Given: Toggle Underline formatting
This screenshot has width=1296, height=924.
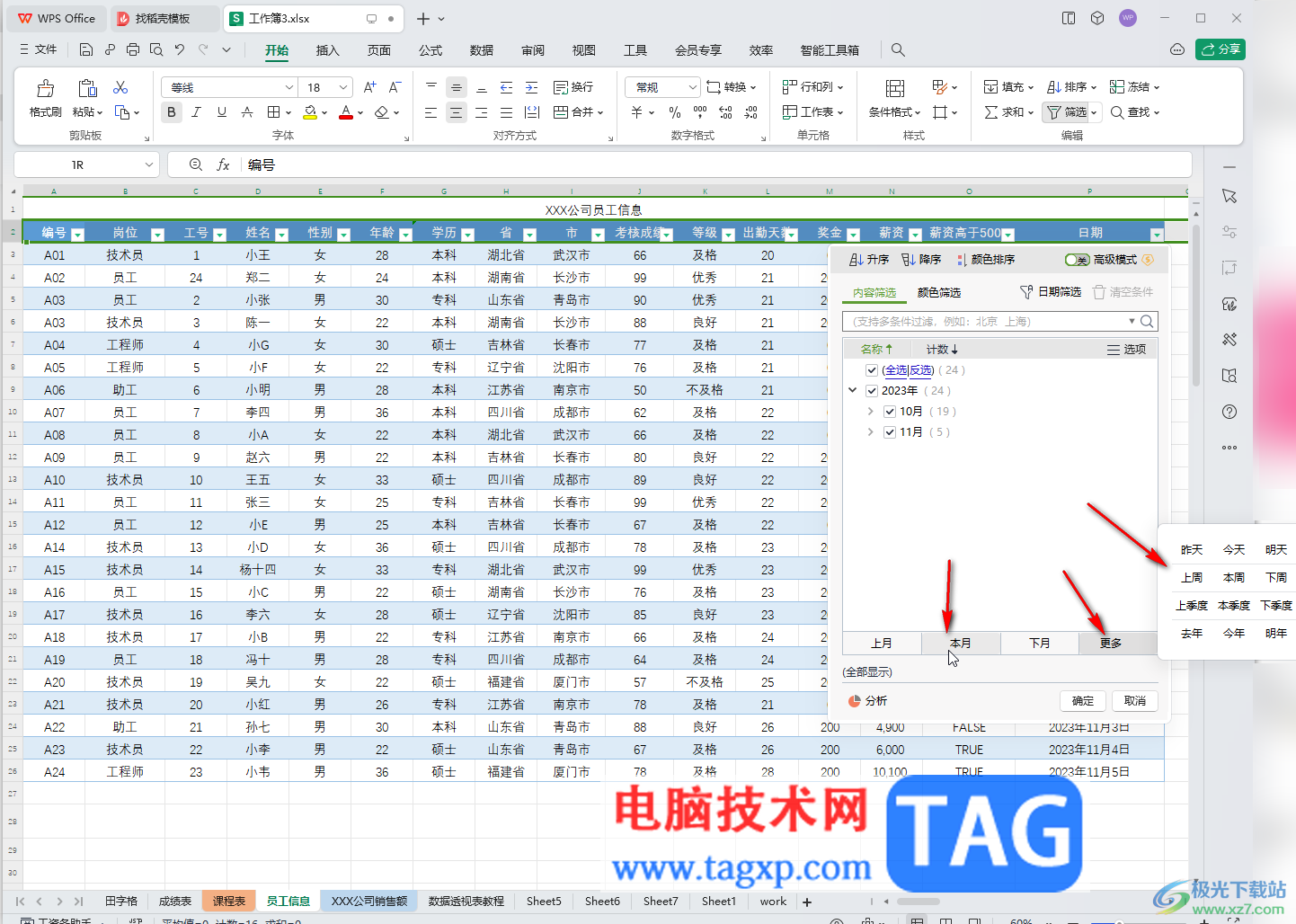Looking at the screenshot, I should [x=222, y=112].
